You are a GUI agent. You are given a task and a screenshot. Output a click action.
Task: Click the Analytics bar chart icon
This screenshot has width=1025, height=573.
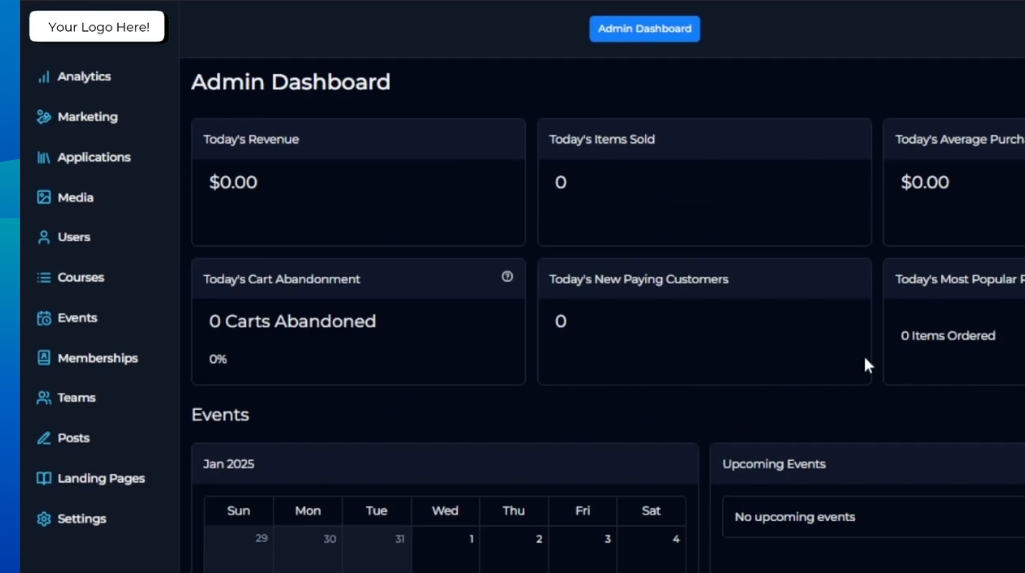[x=44, y=77]
